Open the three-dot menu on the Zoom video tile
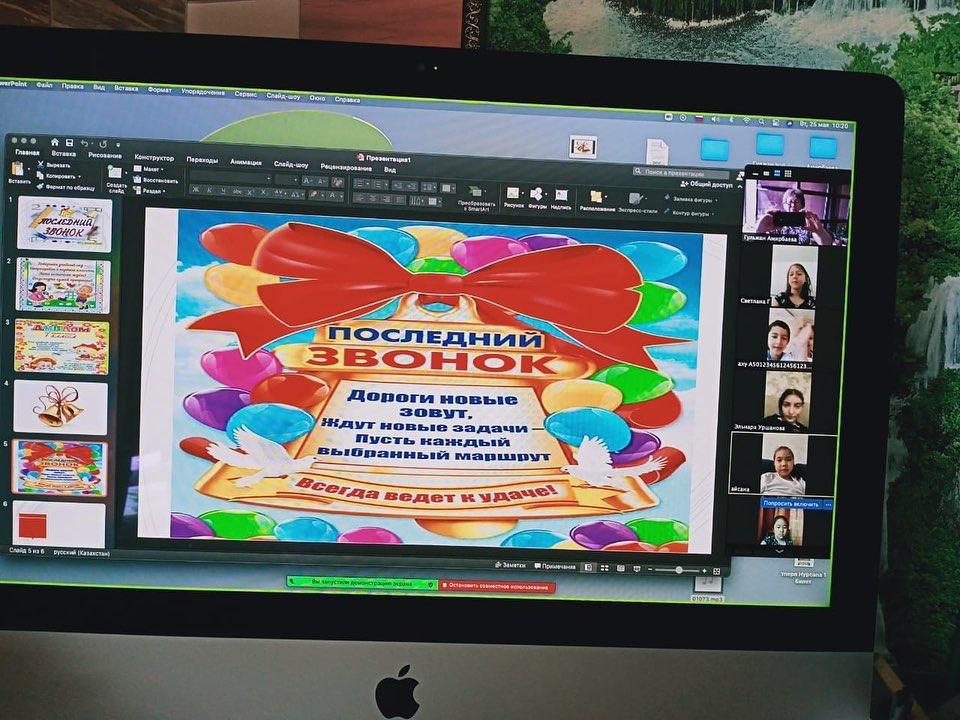This screenshot has height=720, width=960. 828,504
